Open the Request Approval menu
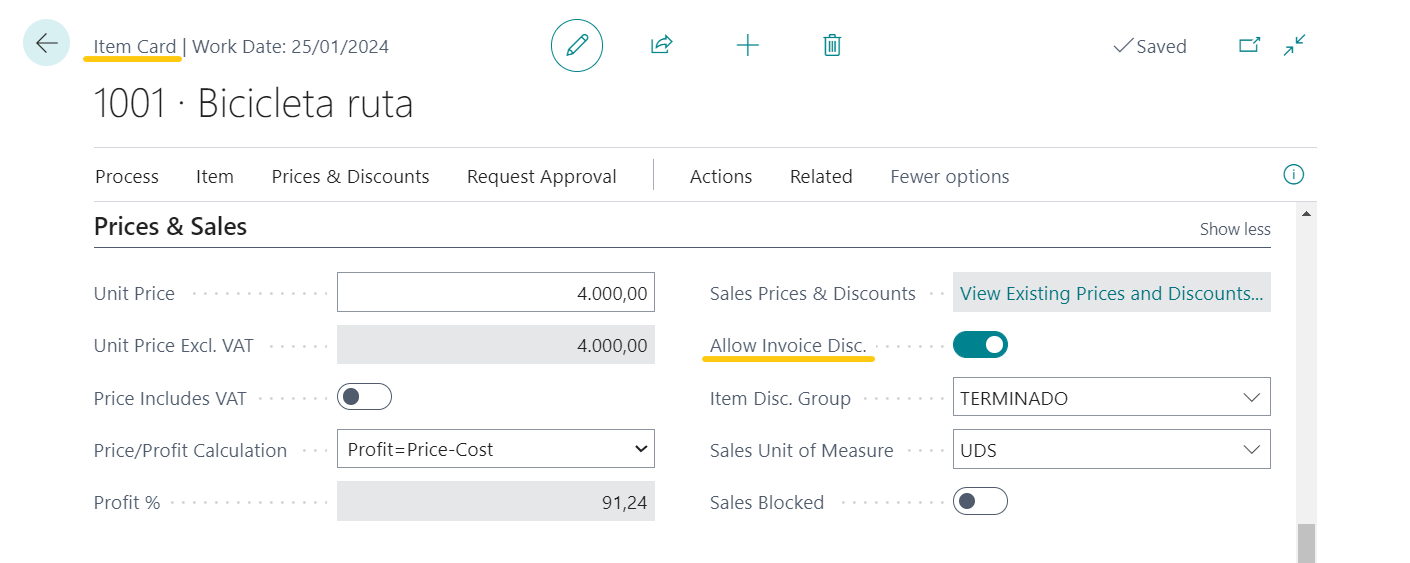 tap(542, 176)
